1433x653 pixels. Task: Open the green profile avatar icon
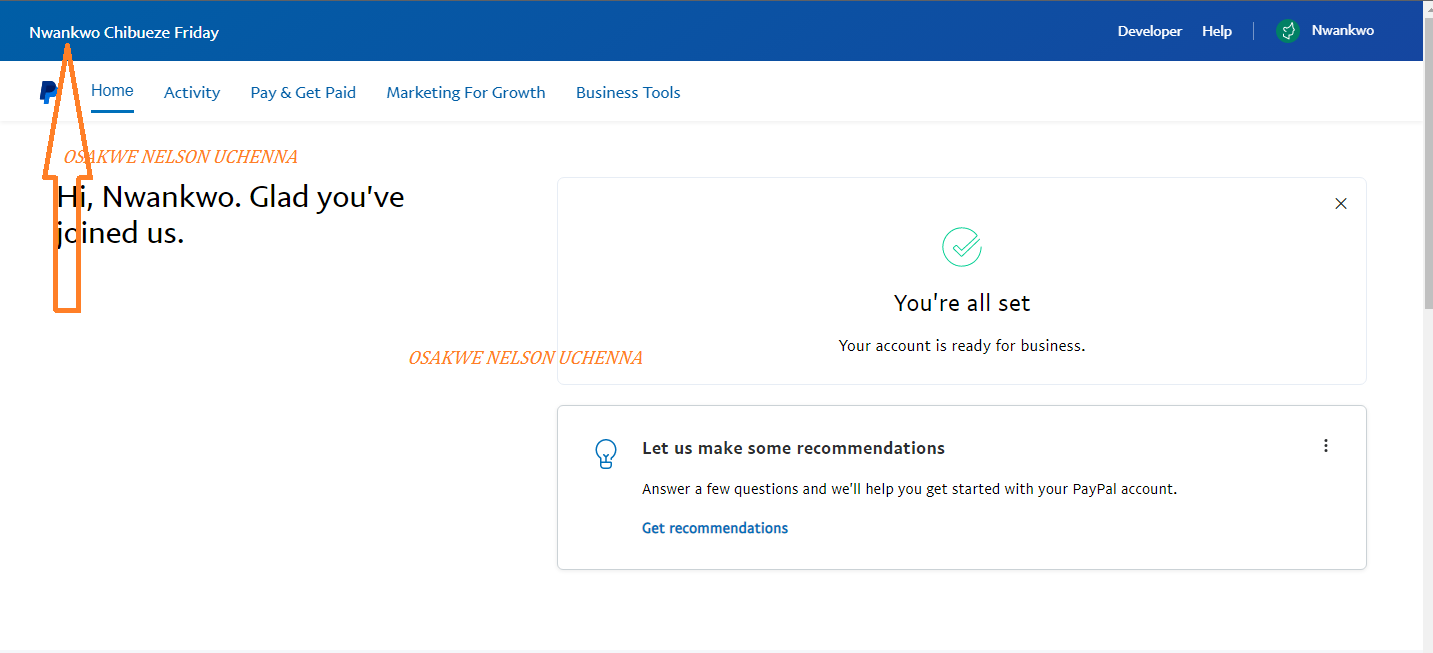click(x=1287, y=31)
